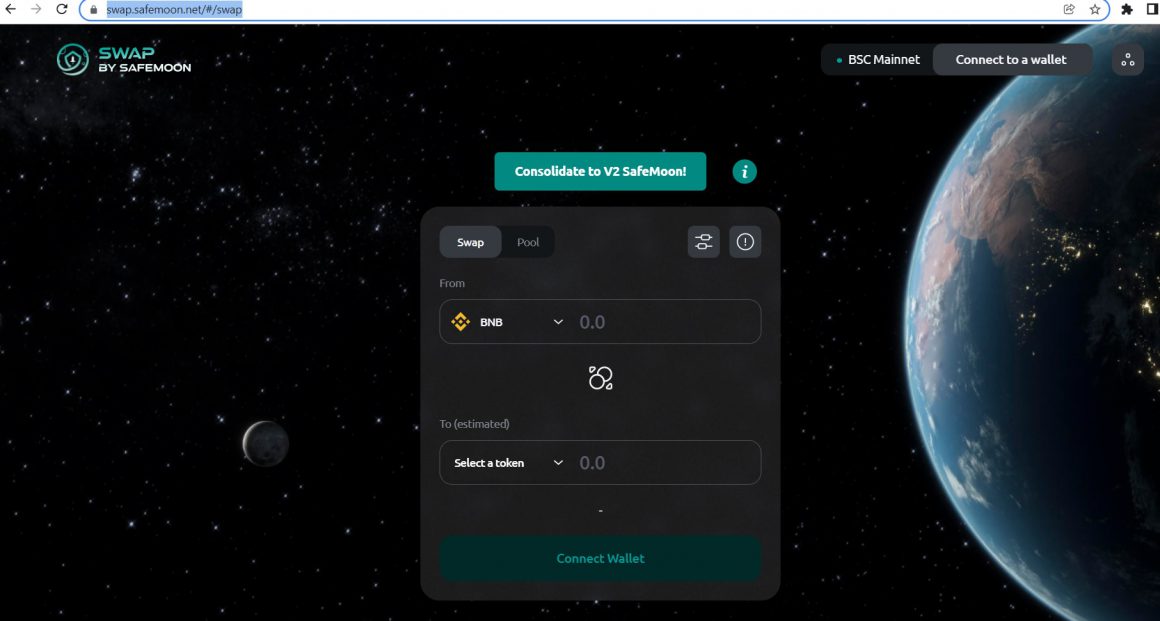Click Connect Wallet at bottom of card

[600, 558]
